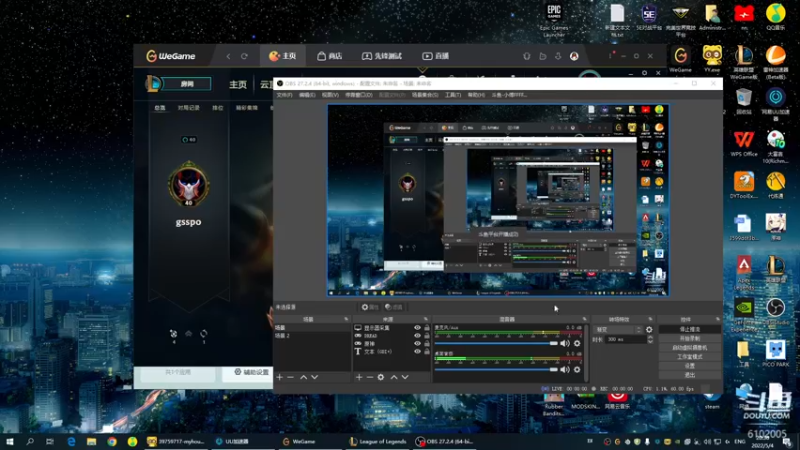Pop out the Sources dock panel
800x450 pixels.
click(x=426, y=319)
